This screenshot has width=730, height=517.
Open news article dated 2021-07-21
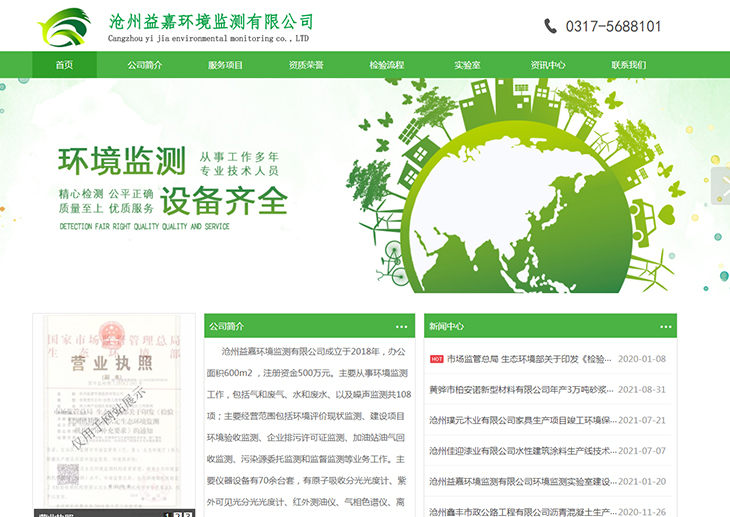pos(520,420)
